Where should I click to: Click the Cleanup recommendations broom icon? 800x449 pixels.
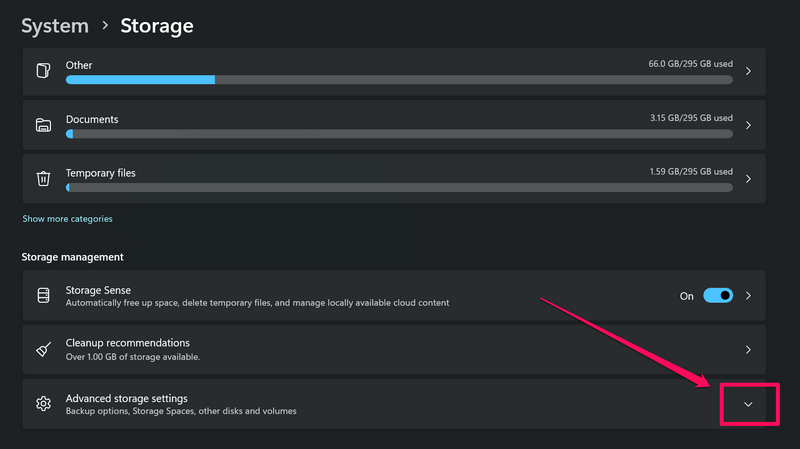pos(43,350)
